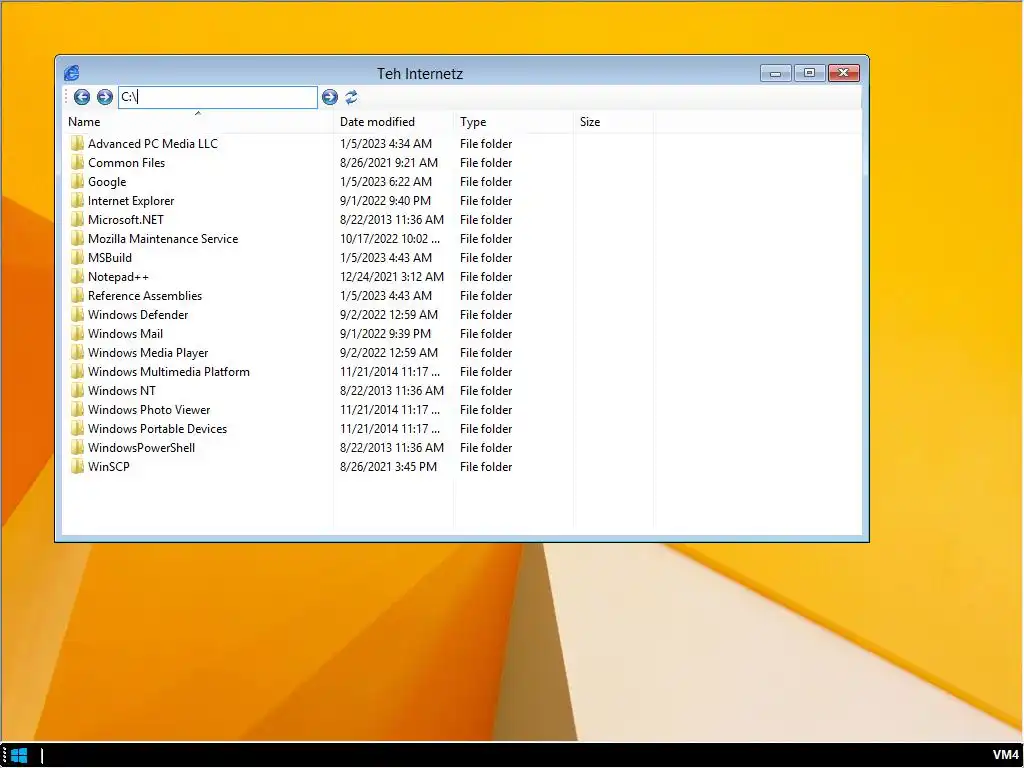This screenshot has height=768, width=1024.
Task: Click date '9/1/2022 9:39 PM'
Action: [x=385, y=333]
